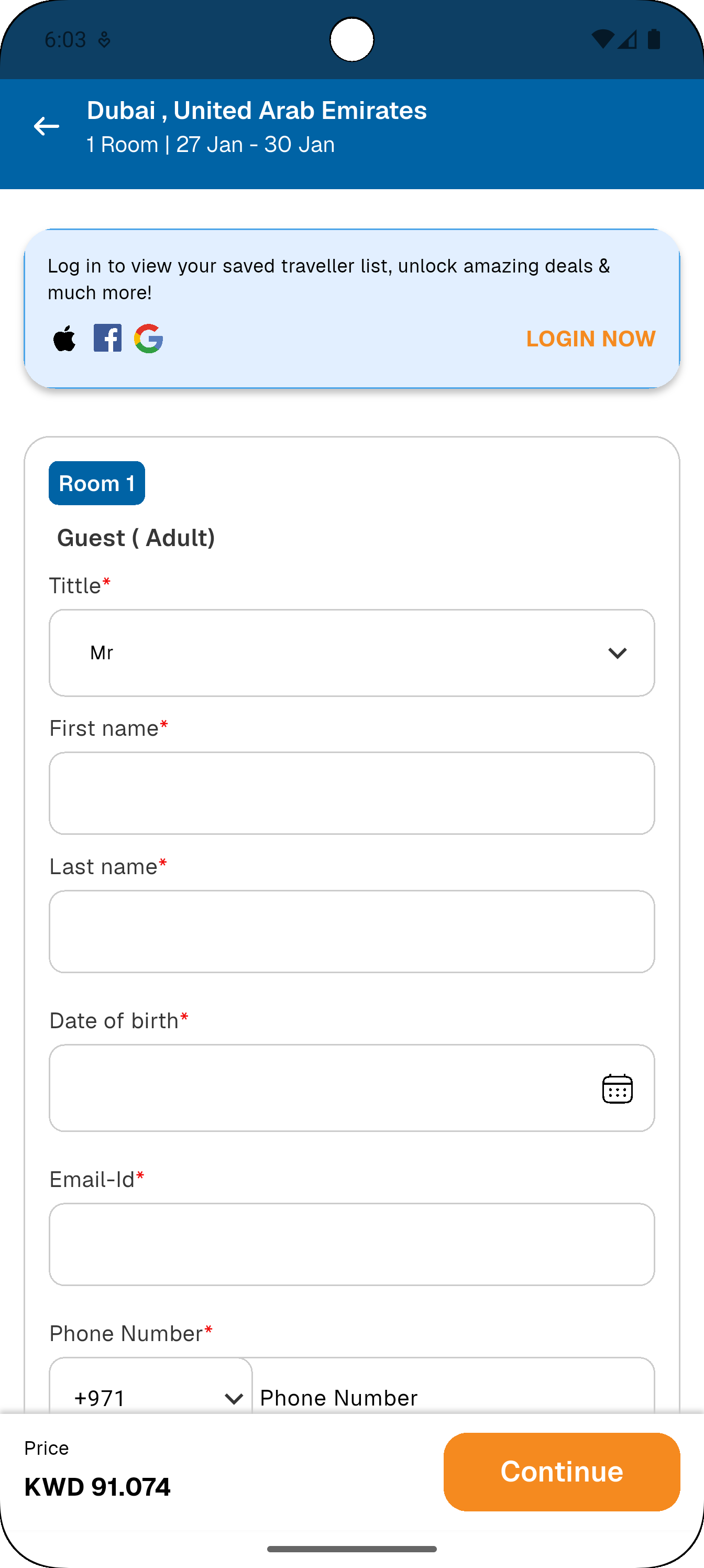Tap the back arrow icon

pyautogui.click(x=46, y=127)
